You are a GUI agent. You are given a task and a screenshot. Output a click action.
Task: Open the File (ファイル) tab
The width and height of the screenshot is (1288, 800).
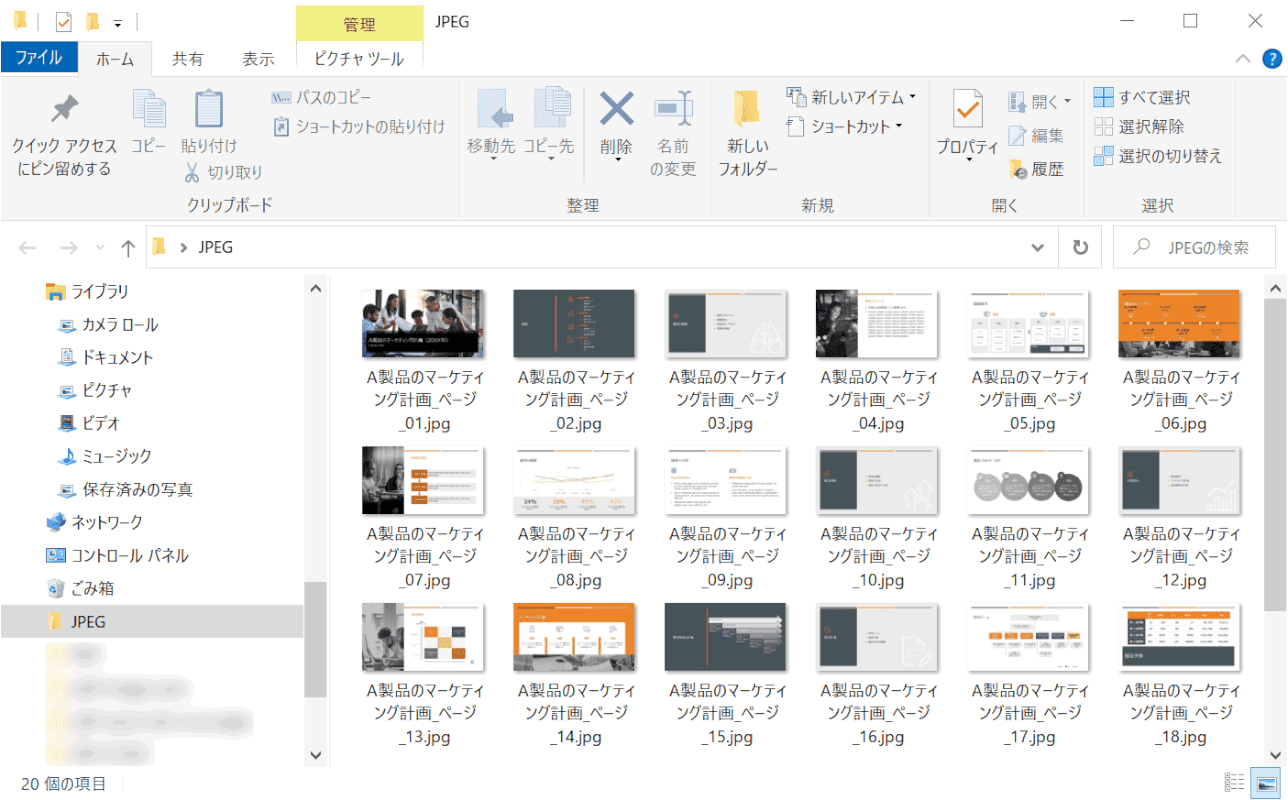[x=39, y=58]
